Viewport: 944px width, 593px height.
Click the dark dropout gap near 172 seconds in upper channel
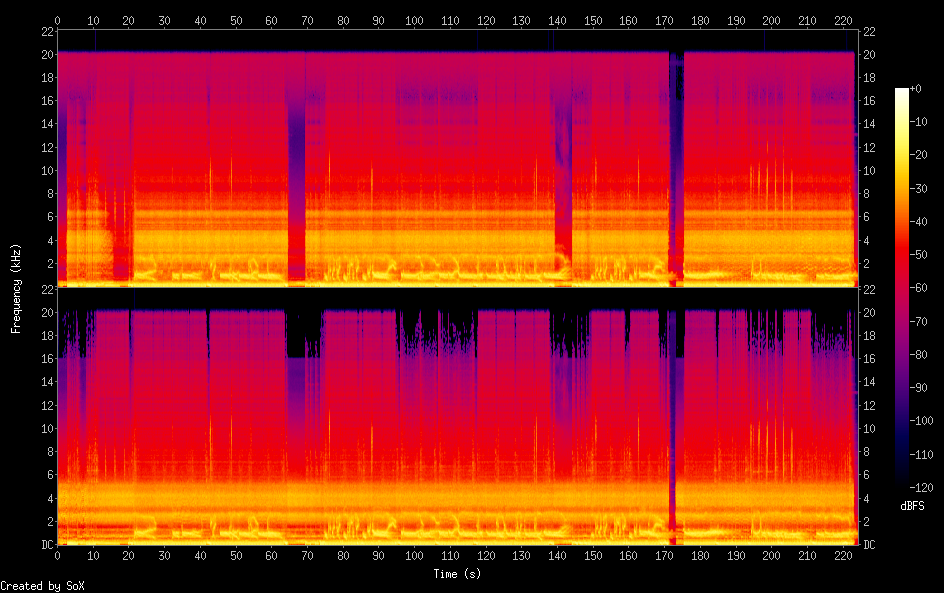pos(676,160)
